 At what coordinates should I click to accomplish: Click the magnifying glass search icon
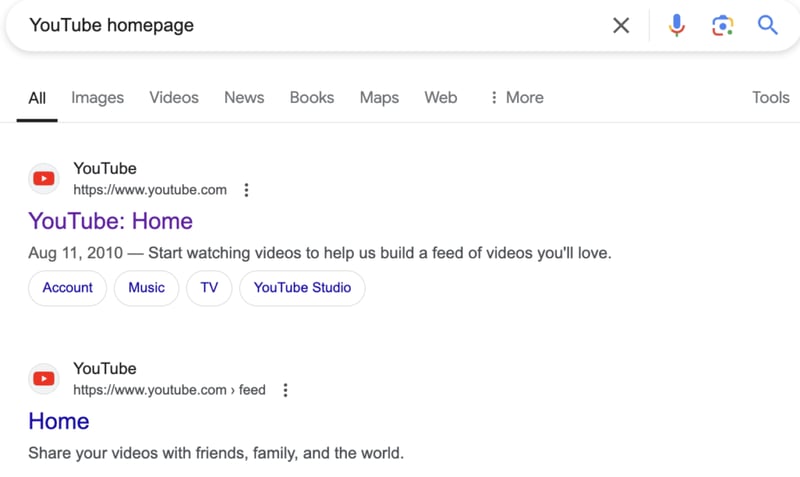767,25
